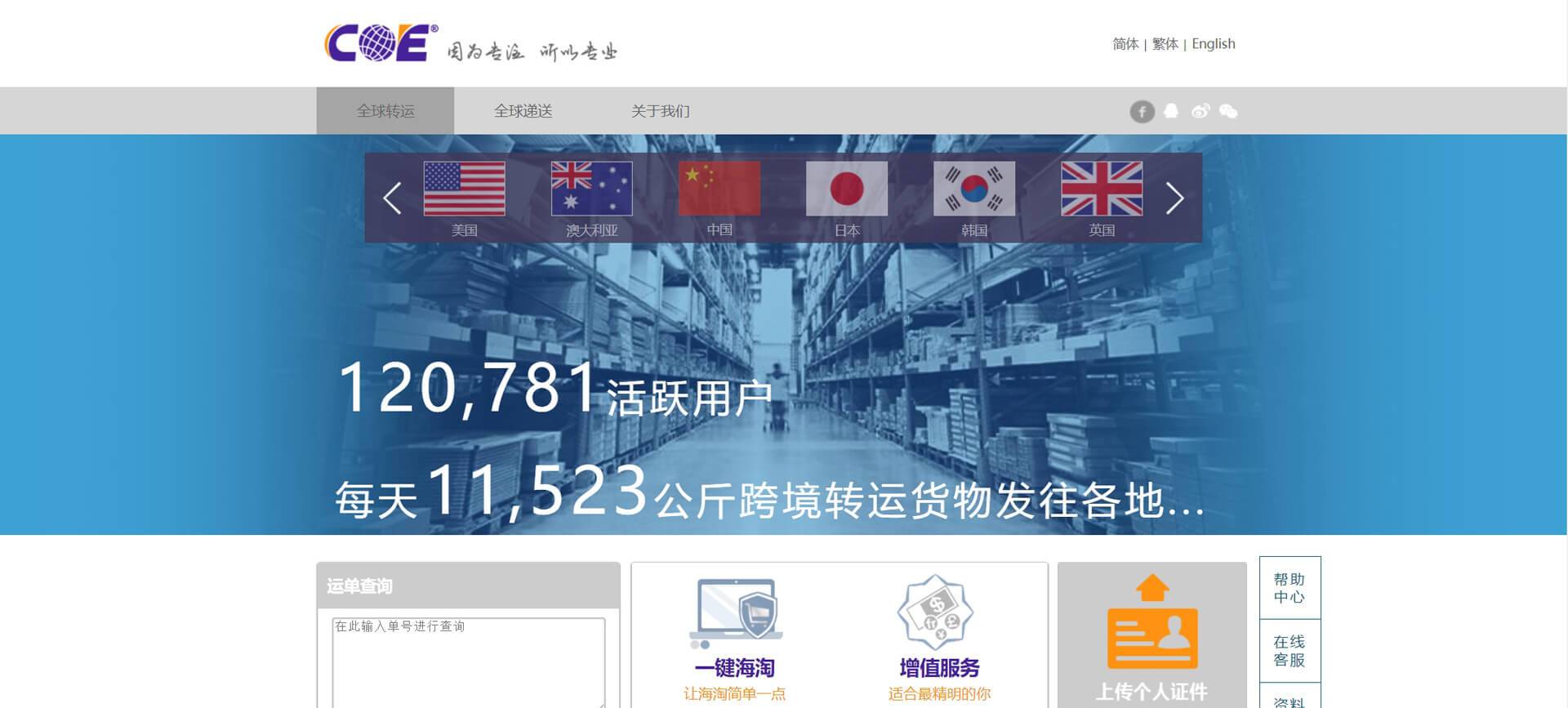Open the 全球转运 navigation tab
Viewport: 1568px width, 708px height.
click(385, 111)
